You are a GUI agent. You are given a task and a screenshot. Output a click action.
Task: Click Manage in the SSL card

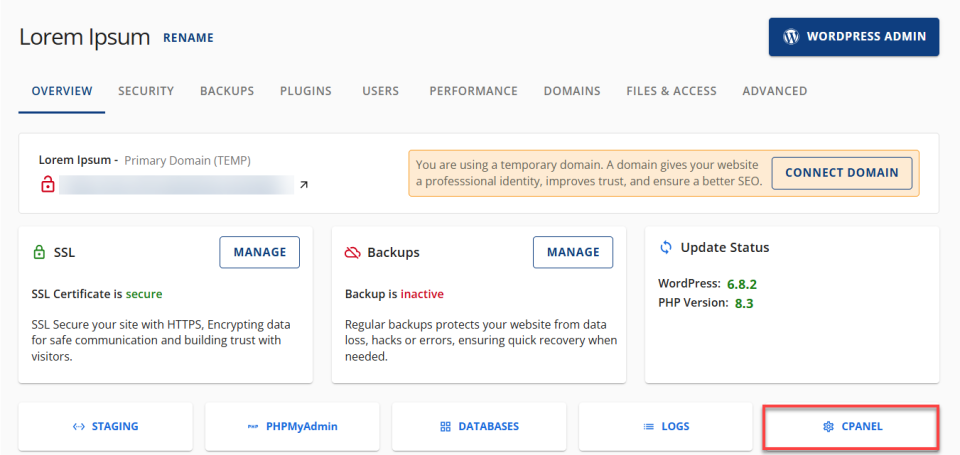(x=259, y=252)
